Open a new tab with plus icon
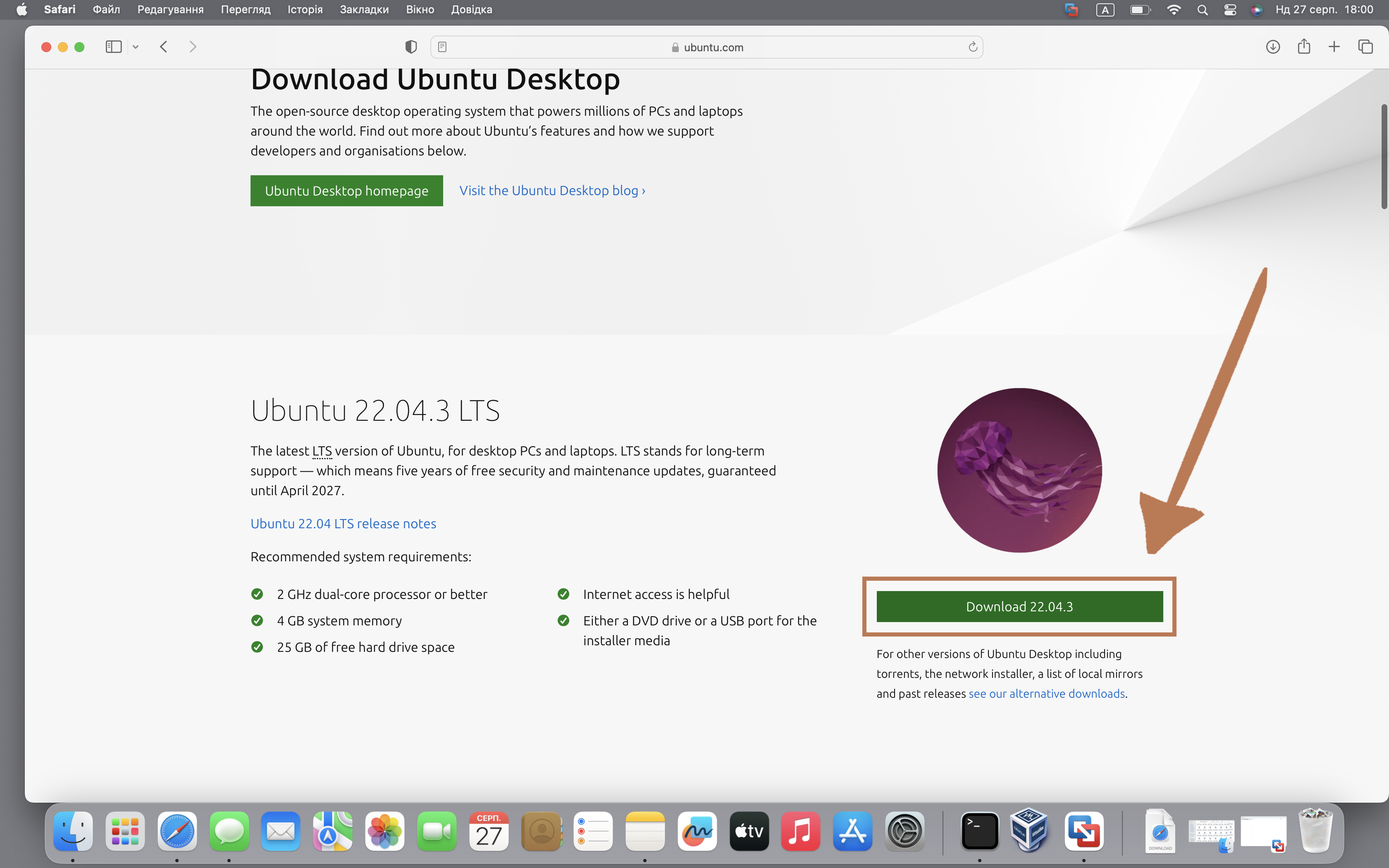Screen dimensions: 1389x868 [1334, 47]
